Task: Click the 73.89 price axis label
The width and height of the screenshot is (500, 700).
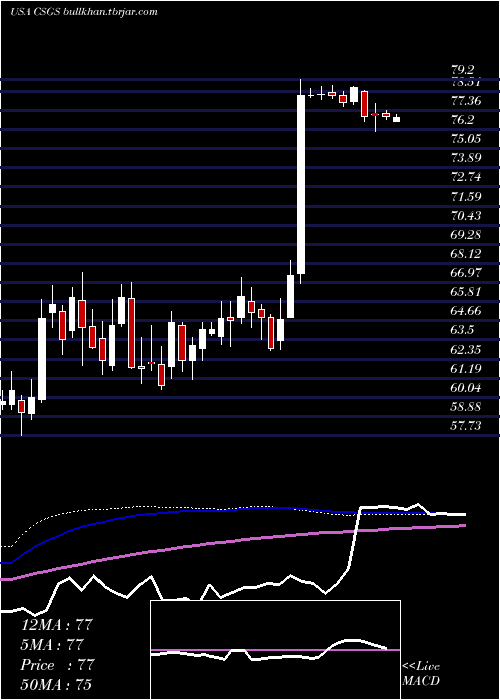Action: (x=466, y=159)
